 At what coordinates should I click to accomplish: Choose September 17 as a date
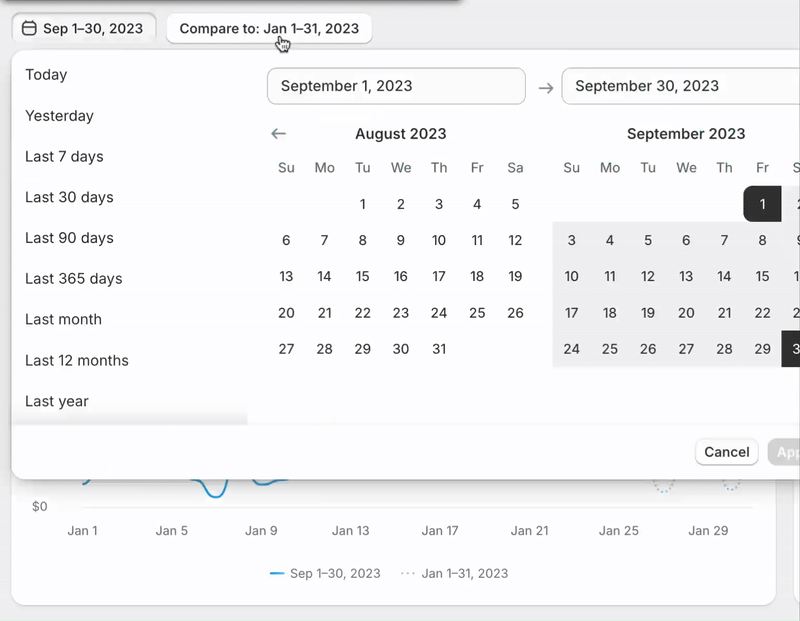pos(571,312)
